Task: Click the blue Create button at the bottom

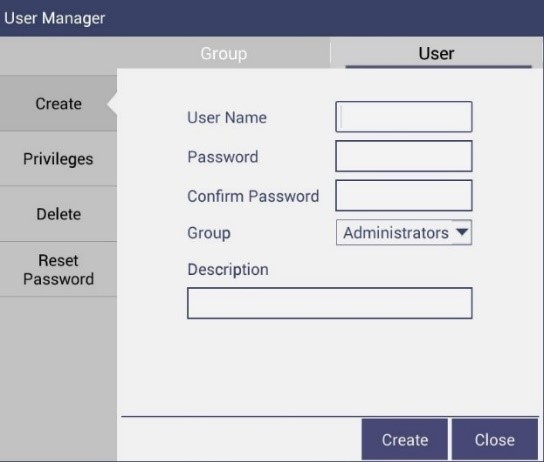Action: click(x=405, y=439)
